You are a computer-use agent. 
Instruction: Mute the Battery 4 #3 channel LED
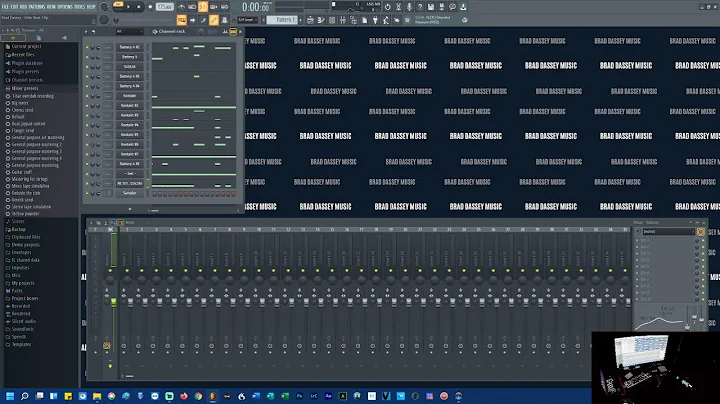(x=87, y=76)
